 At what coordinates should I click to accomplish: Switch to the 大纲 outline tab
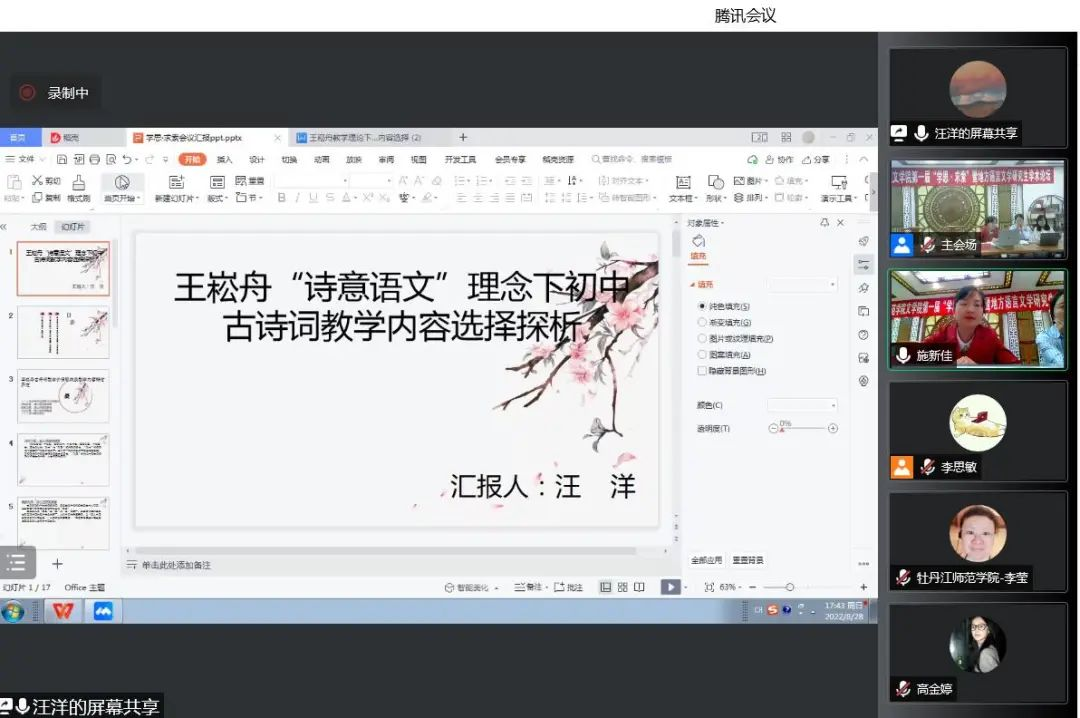38,226
